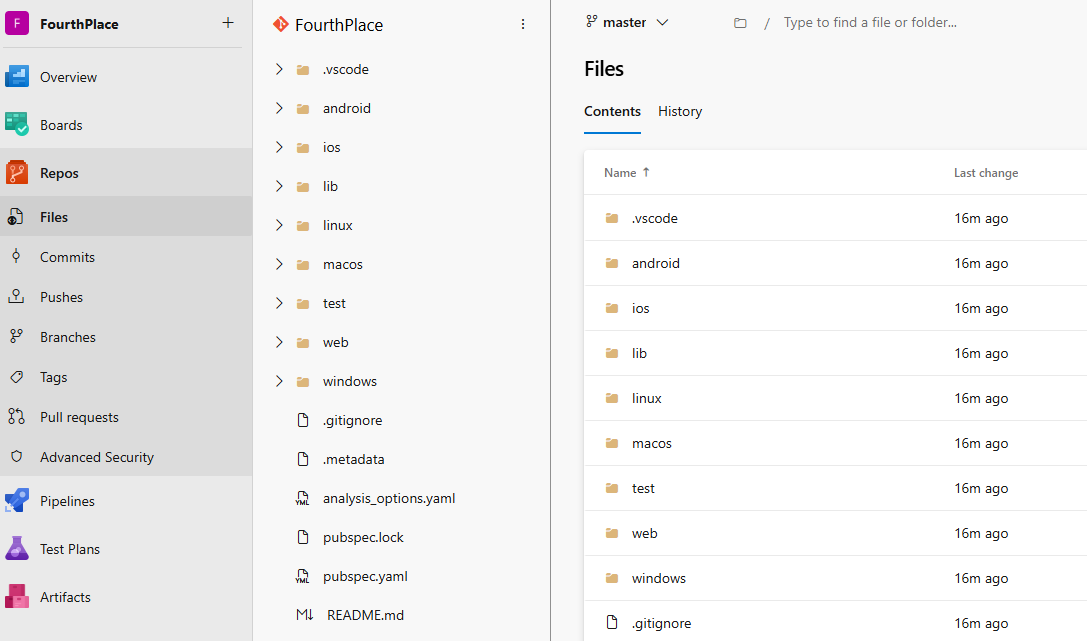1087x641 pixels.
Task: Click the Pull requests icon in the sidebar
Action: tap(16, 416)
